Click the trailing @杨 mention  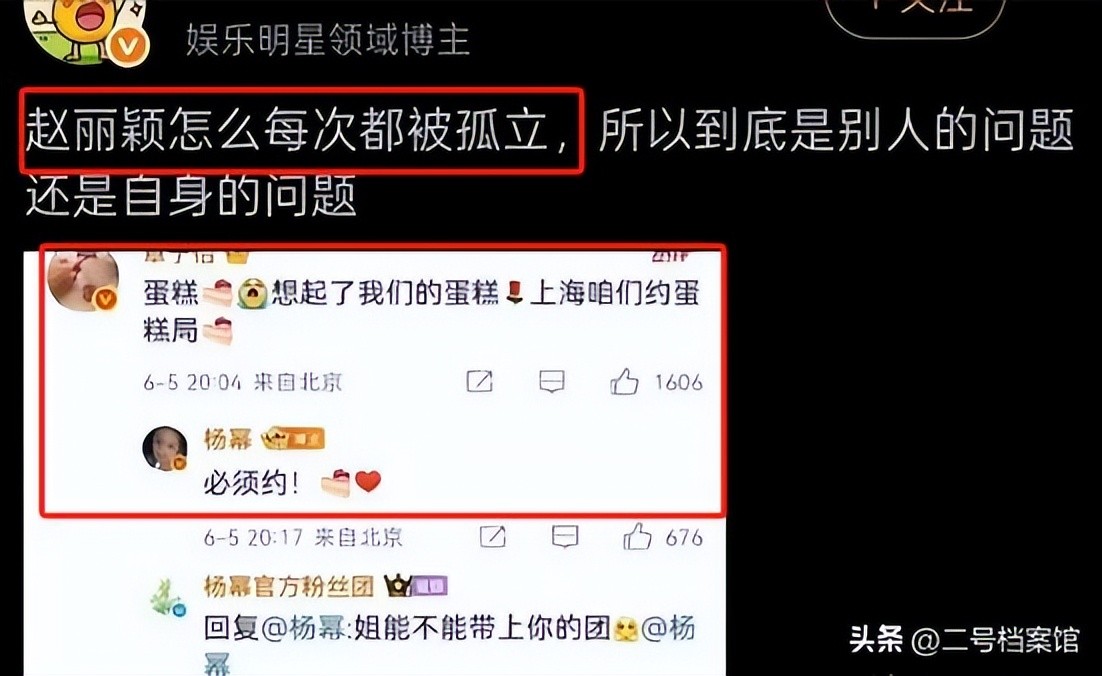click(x=668, y=628)
